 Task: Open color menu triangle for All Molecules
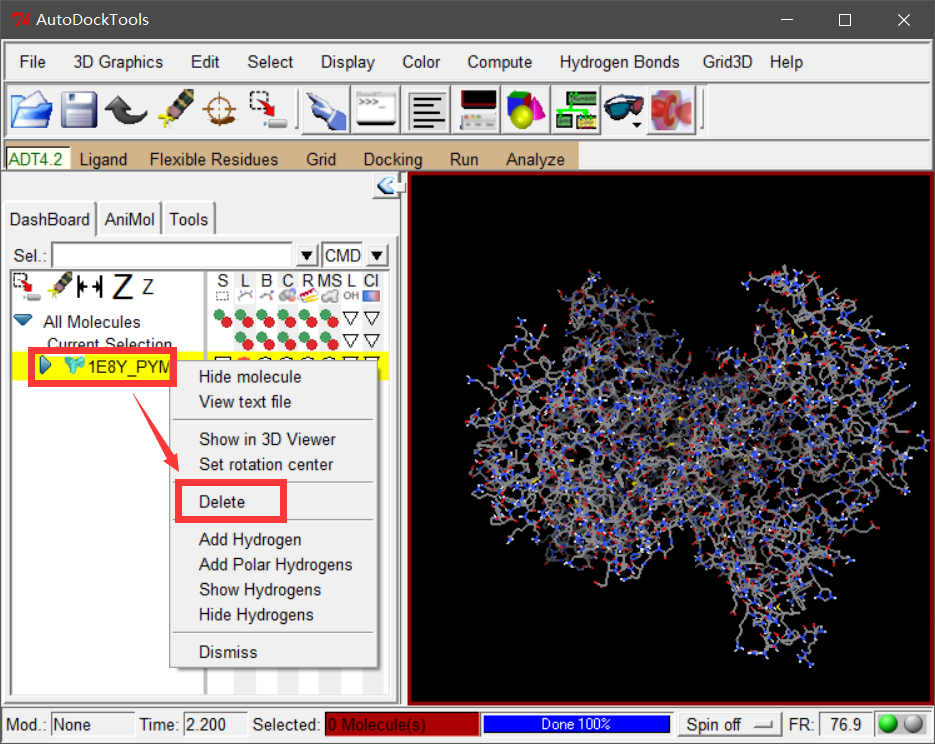[372, 318]
